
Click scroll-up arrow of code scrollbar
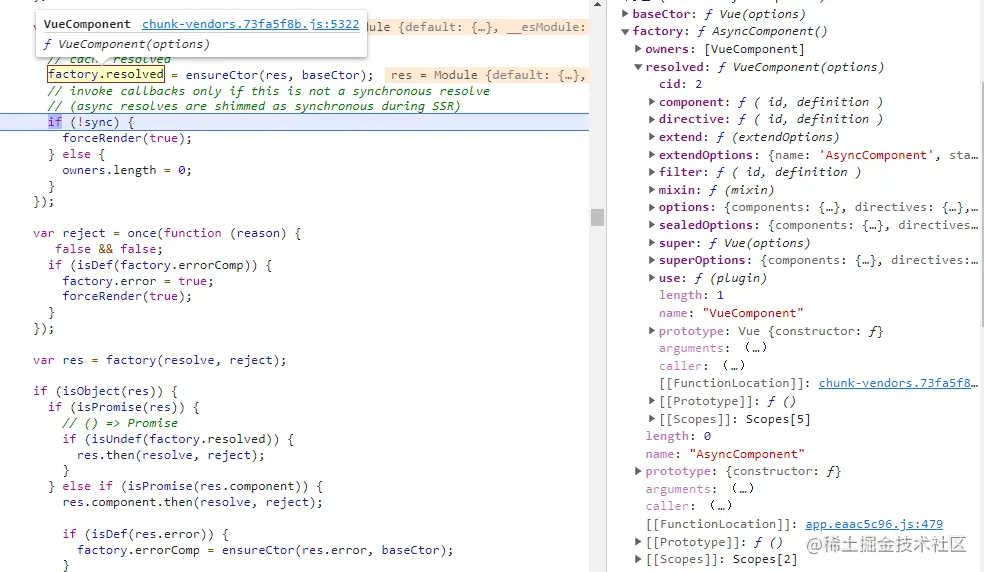[x=597, y=4]
